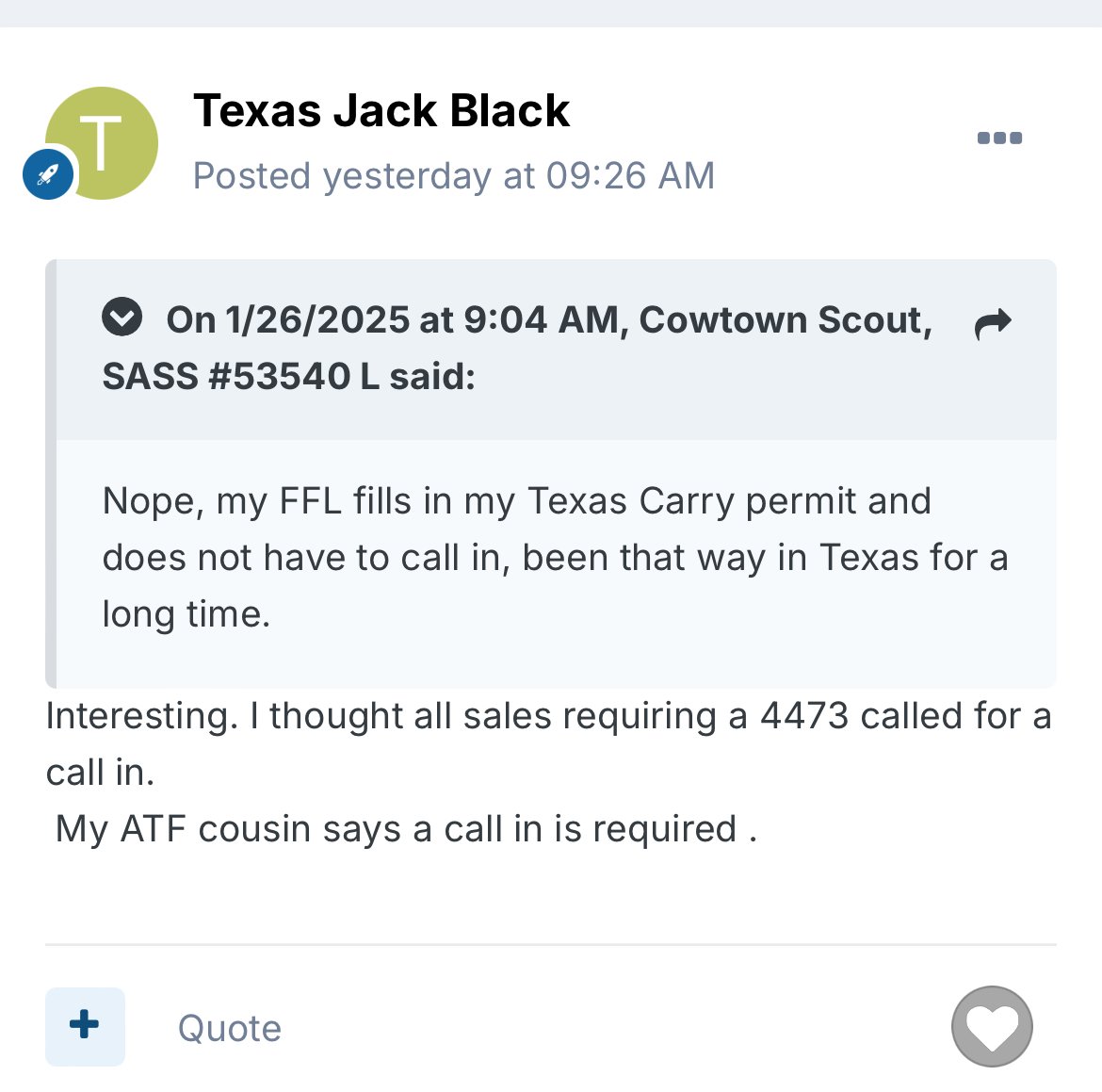Toggle the plus MultiQuote button

point(85,1026)
